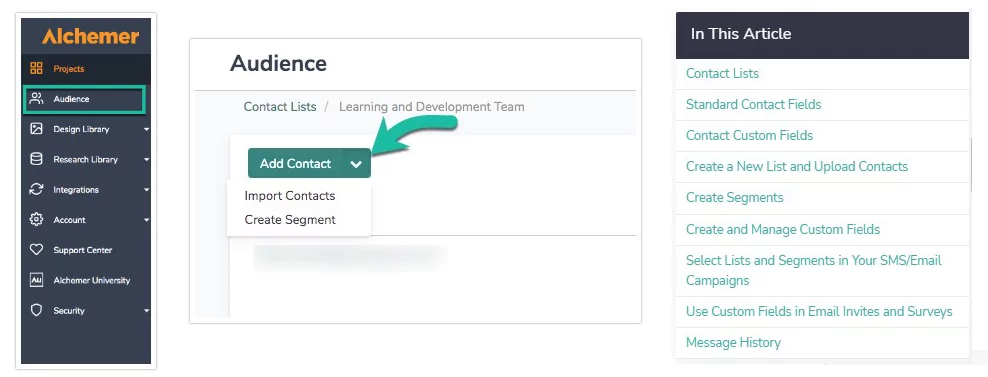The height and width of the screenshot is (377, 988).
Task: Click the Add Contact button
Action: point(295,164)
